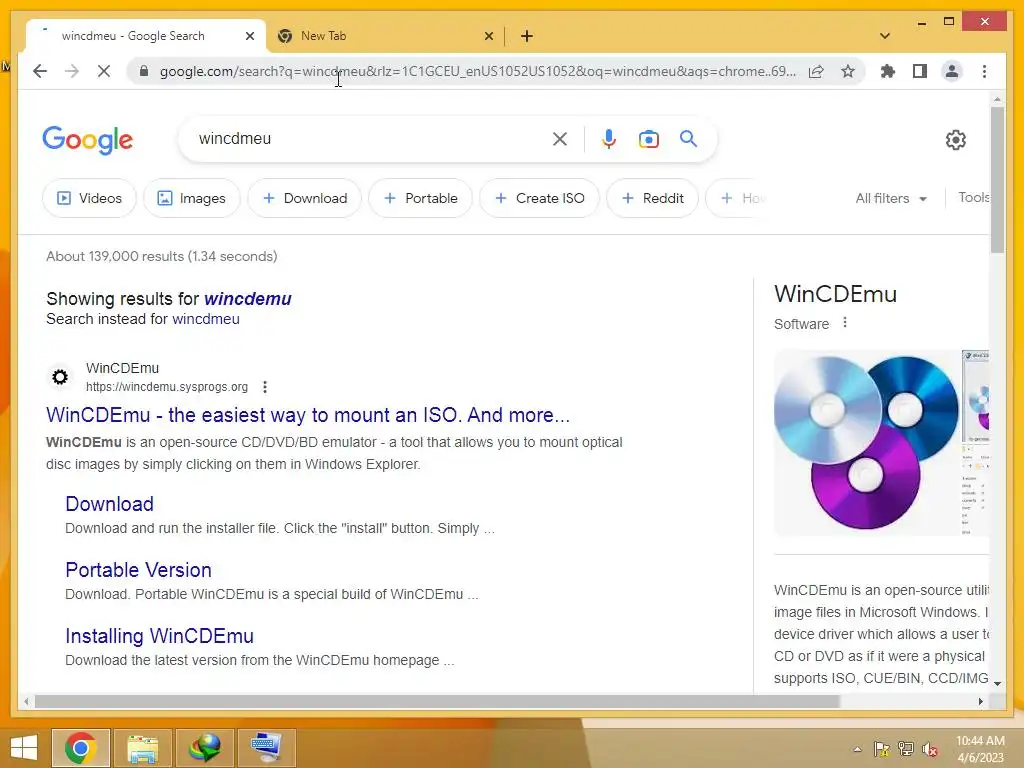Select the wincdmeu Google Search tab
The image size is (1024, 768).
click(146, 36)
